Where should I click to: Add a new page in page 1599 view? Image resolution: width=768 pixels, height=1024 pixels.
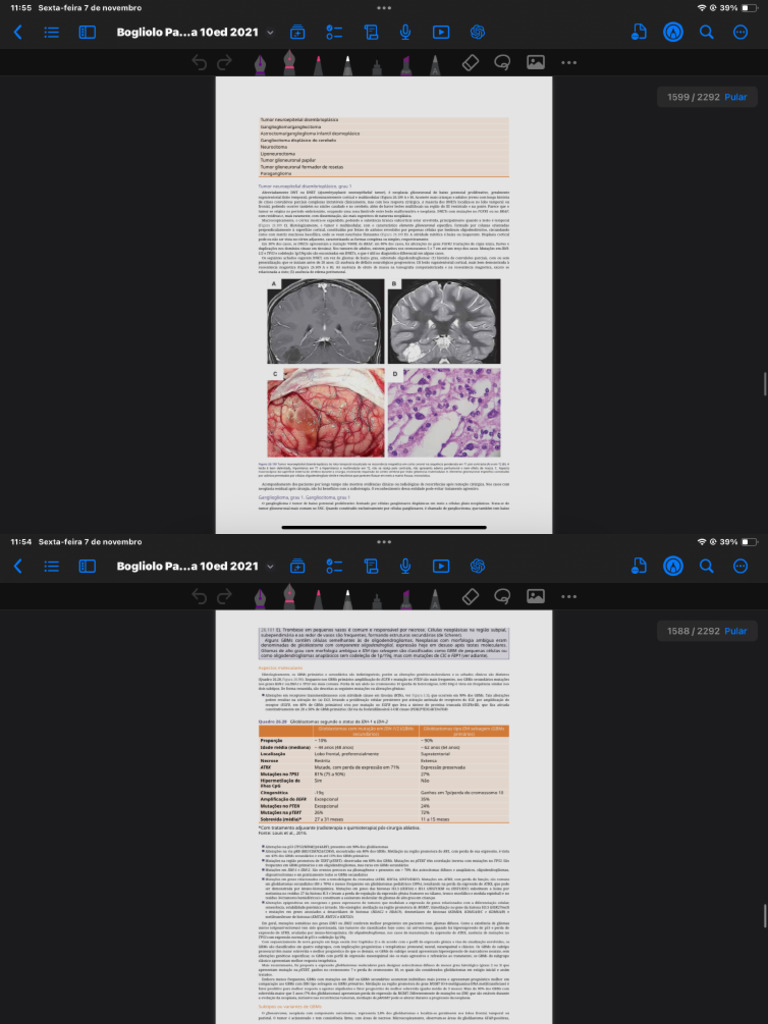pyautogui.click(x=297, y=32)
